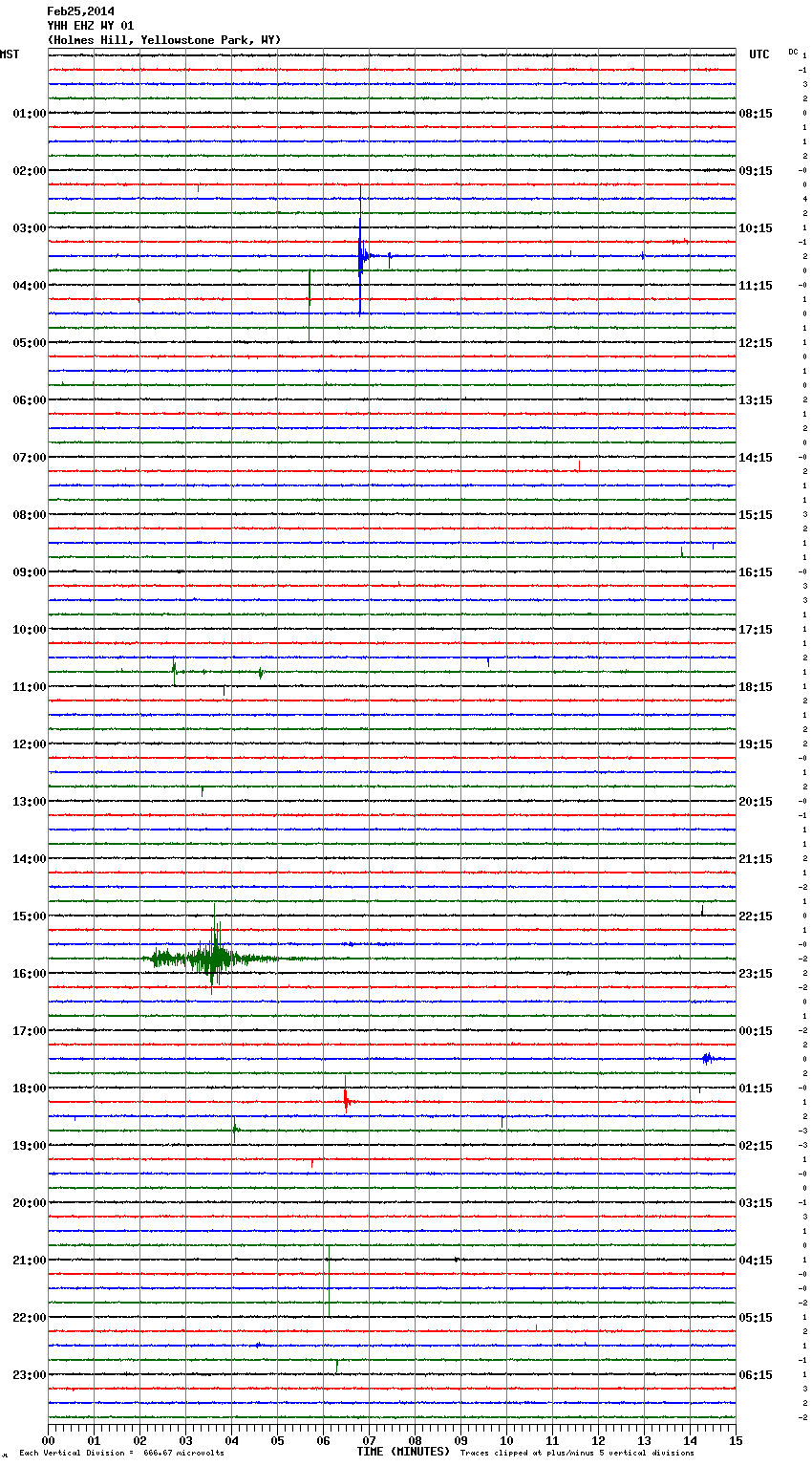Click the UTC timezone label

pos(759,54)
